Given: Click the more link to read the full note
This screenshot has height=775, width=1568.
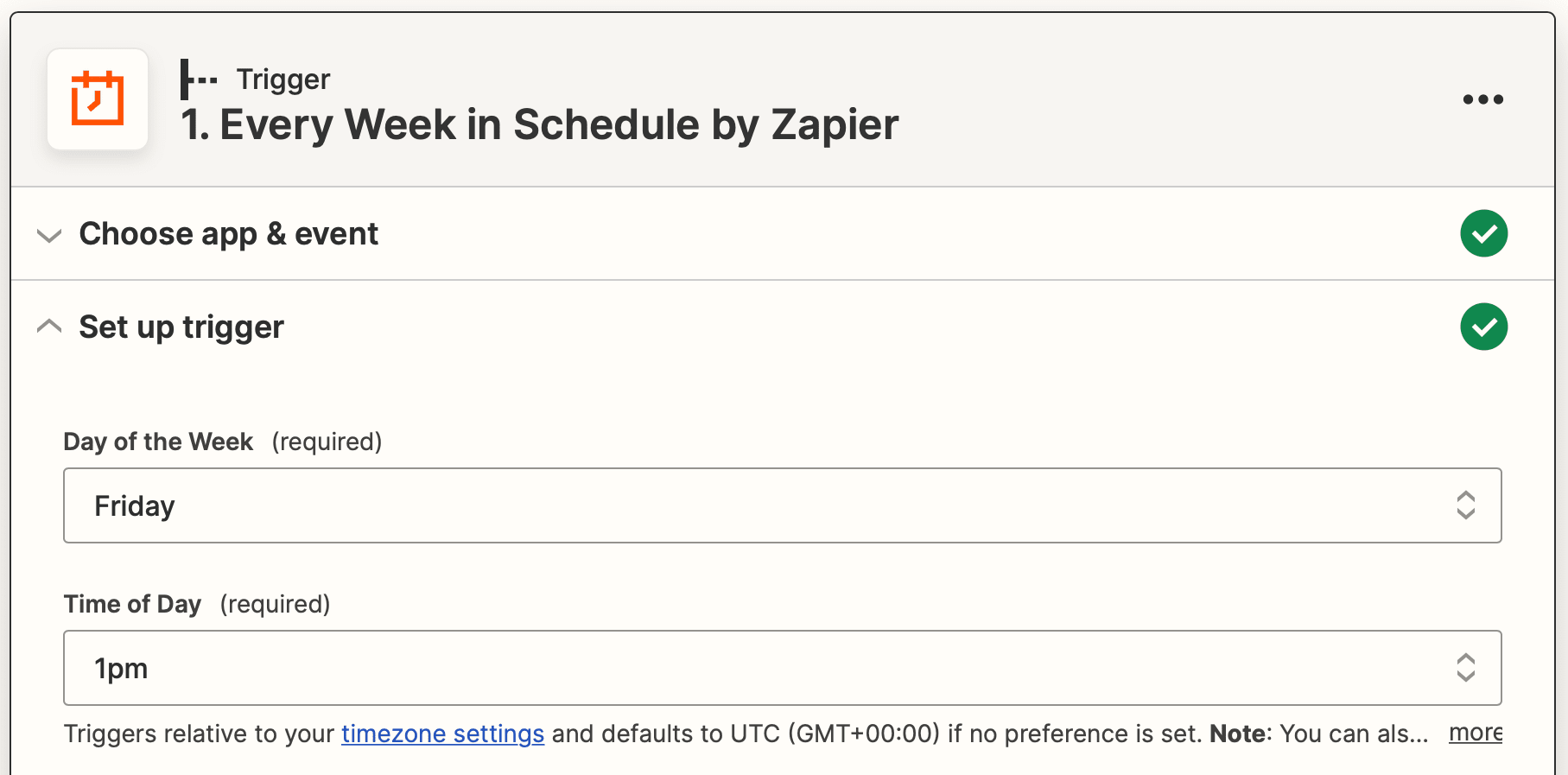Looking at the screenshot, I should [1475, 733].
